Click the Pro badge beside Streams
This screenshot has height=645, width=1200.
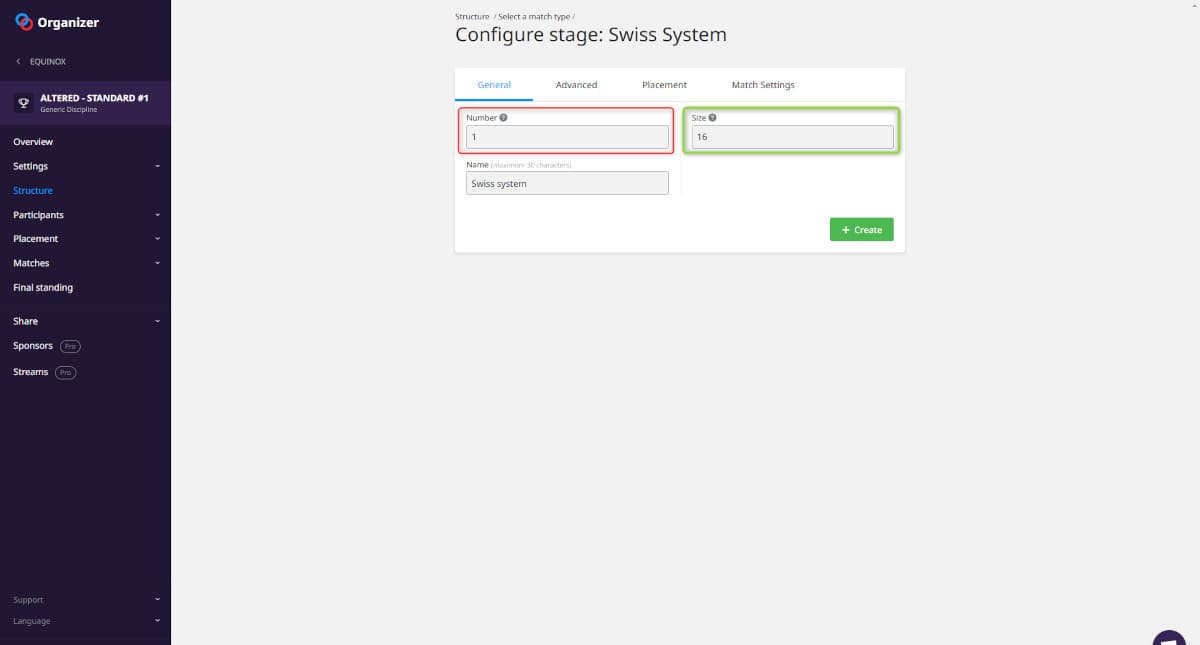[x=65, y=372]
